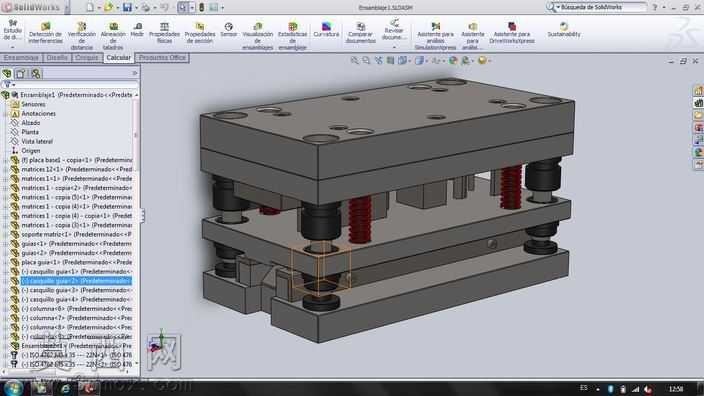
Task: Expand the Estudio de diseño dropdown arrow
Action: coord(13,47)
